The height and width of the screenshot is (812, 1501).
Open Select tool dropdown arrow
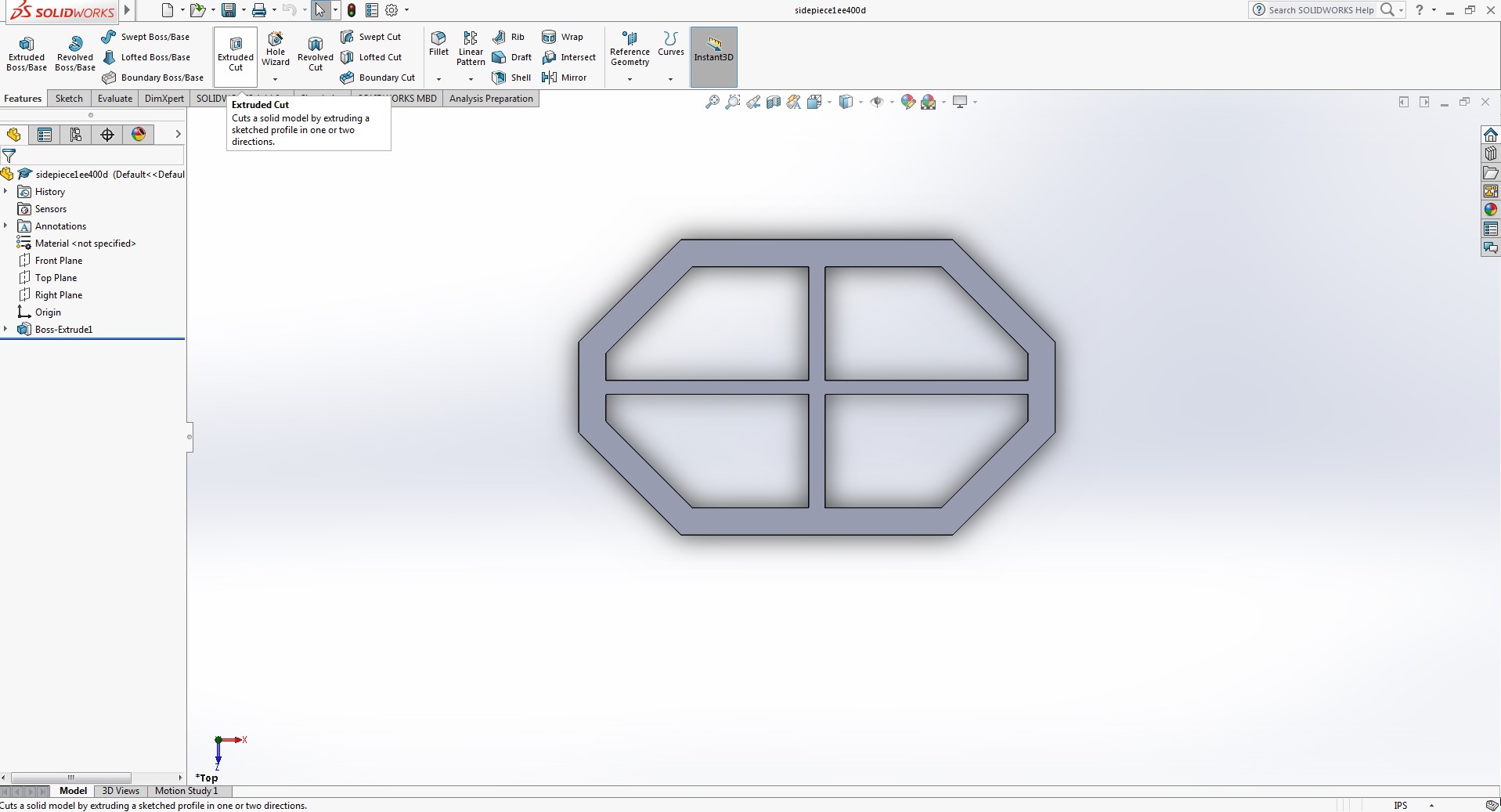pyautogui.click(x=336, y=10)
